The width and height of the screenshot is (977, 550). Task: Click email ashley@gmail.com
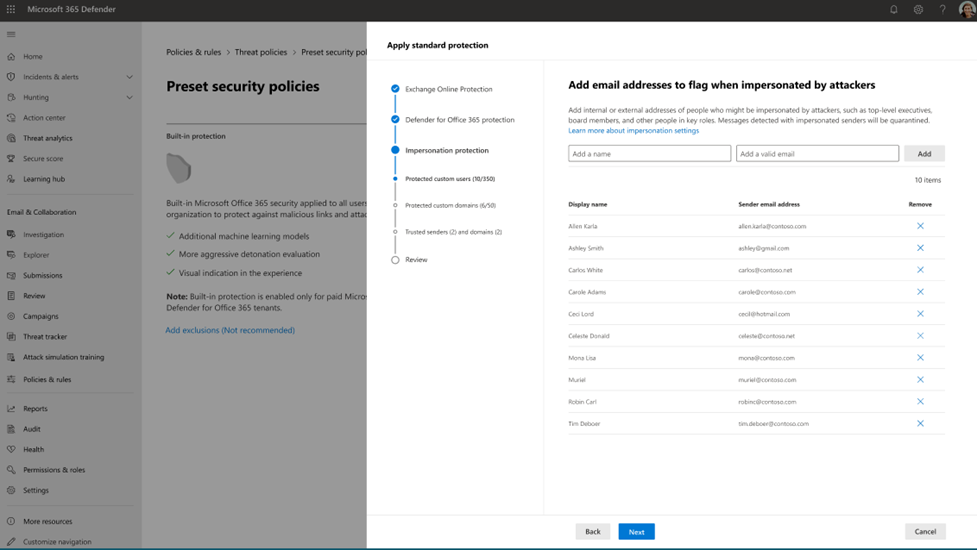tap(763, 248)
